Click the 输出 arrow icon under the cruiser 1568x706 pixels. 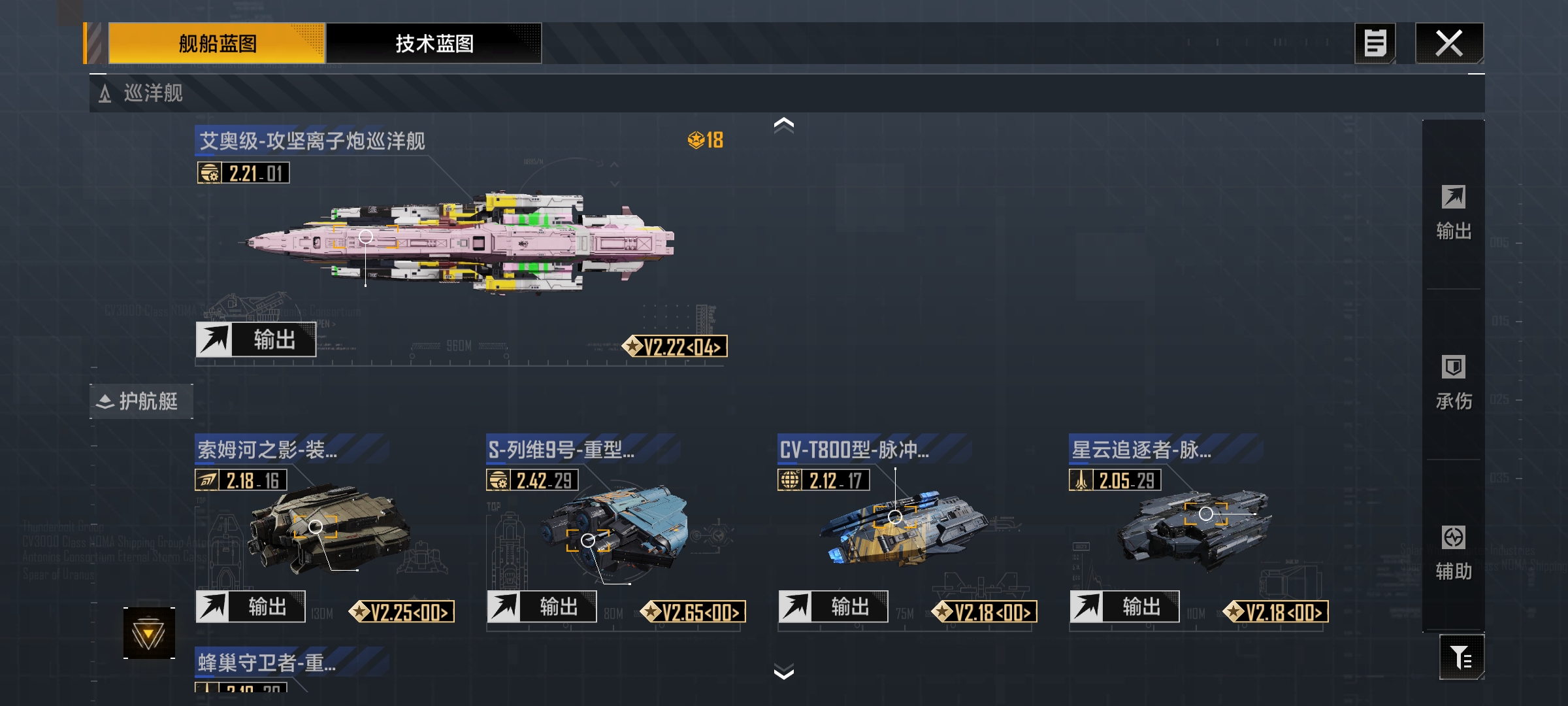(x=214, y=340)
